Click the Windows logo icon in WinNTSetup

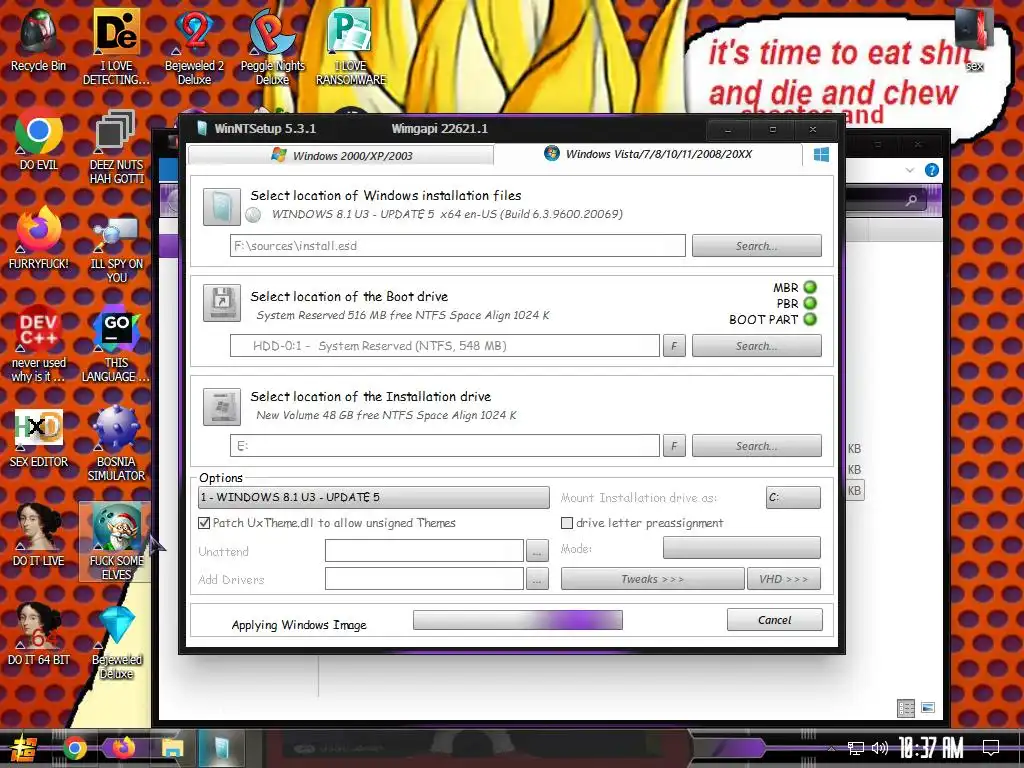(x=822, y=154)
